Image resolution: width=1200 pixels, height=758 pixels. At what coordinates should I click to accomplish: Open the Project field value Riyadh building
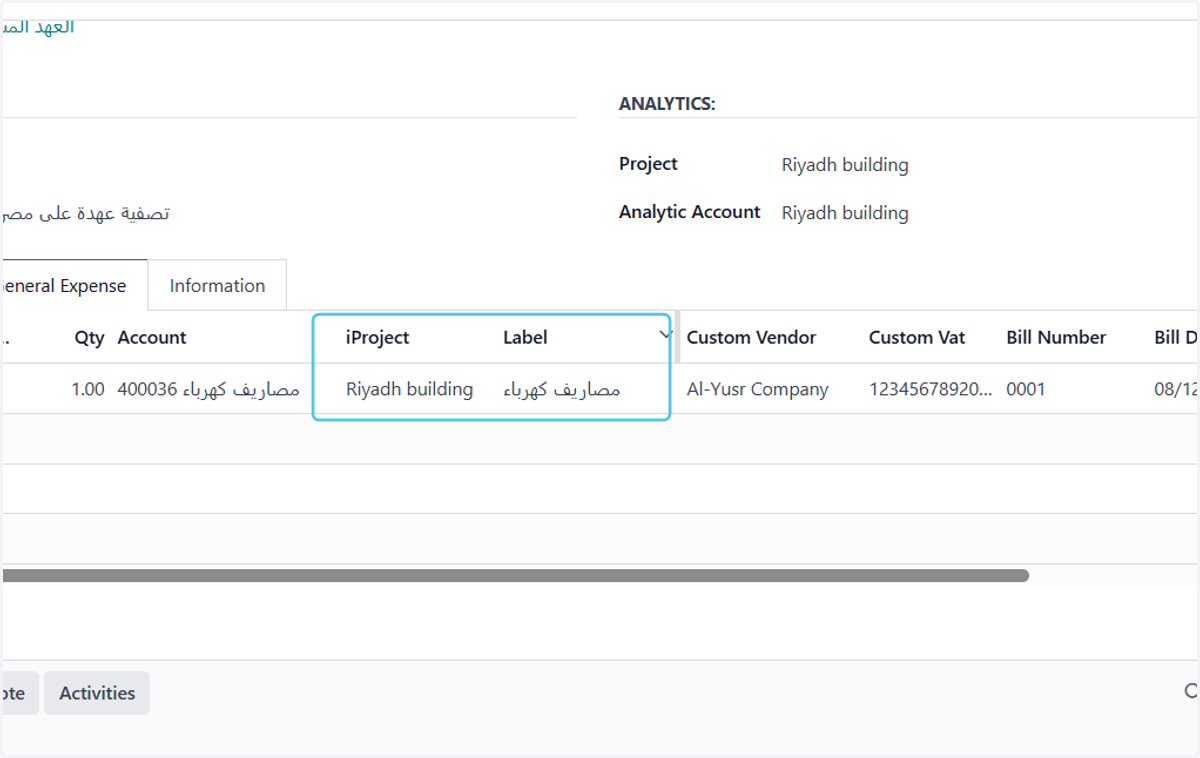(x=845, y=165)
